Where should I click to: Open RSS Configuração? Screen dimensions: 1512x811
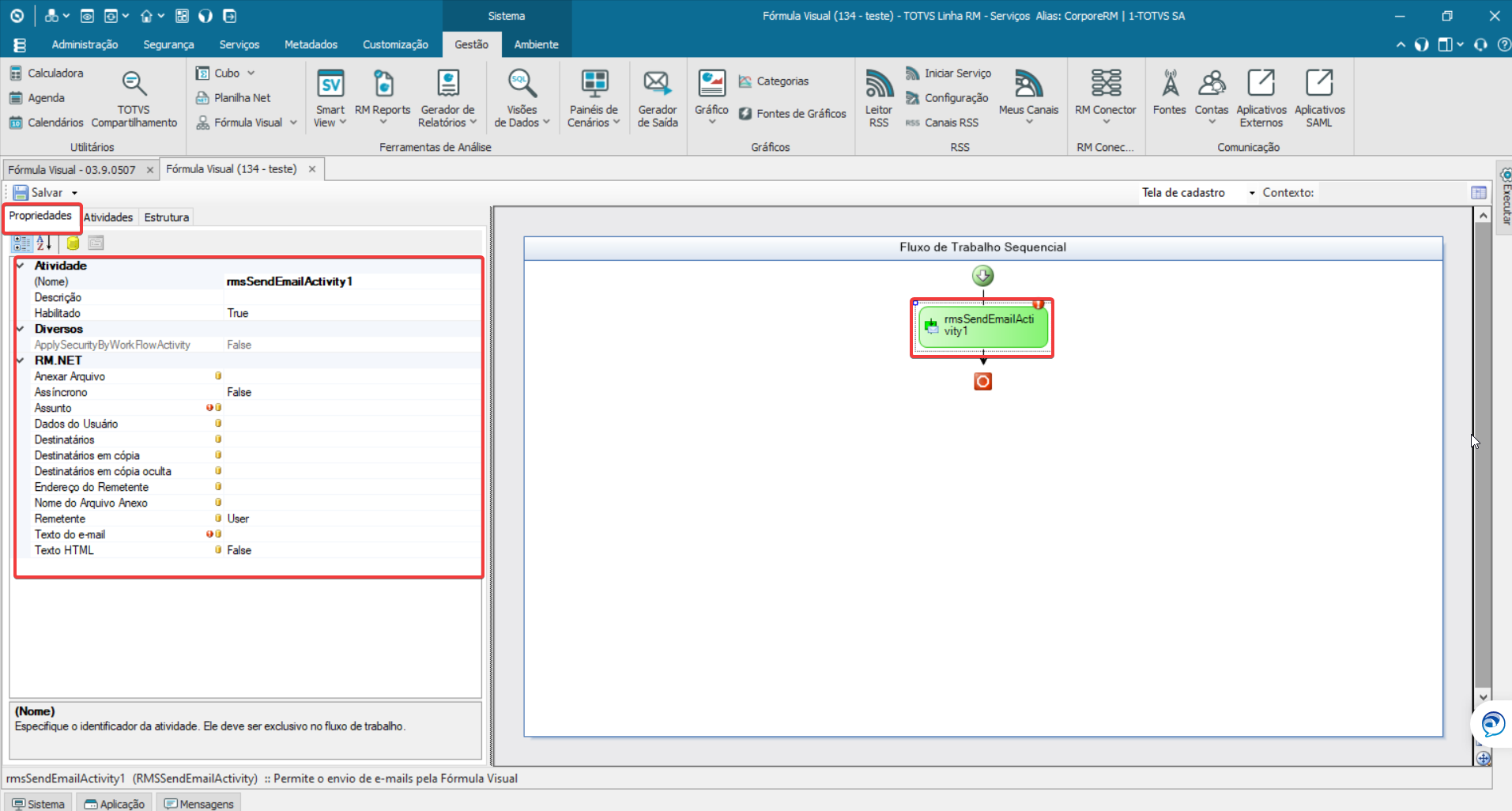pos(947,98)
